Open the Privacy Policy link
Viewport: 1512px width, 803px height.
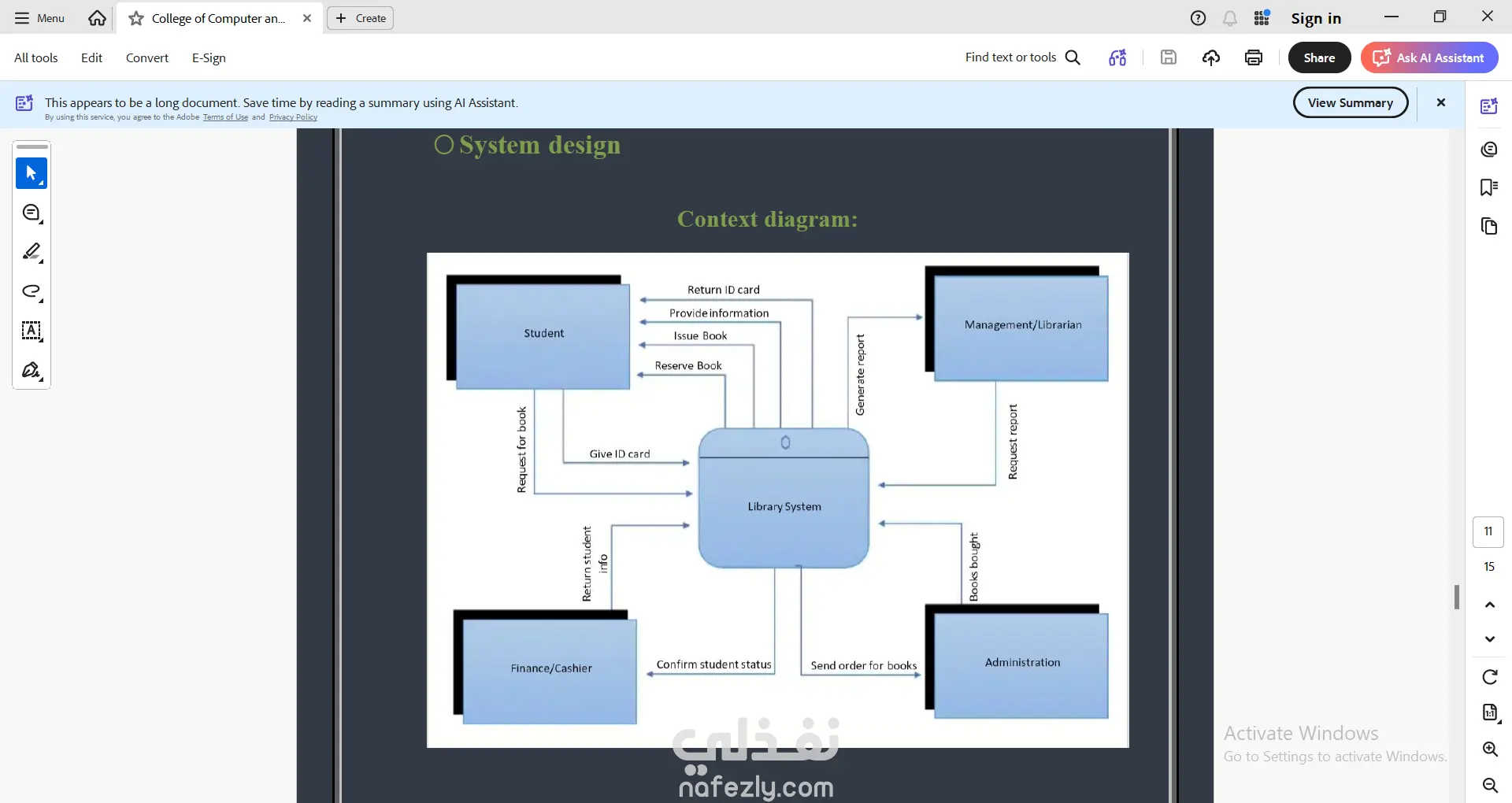tap(293, 117)
